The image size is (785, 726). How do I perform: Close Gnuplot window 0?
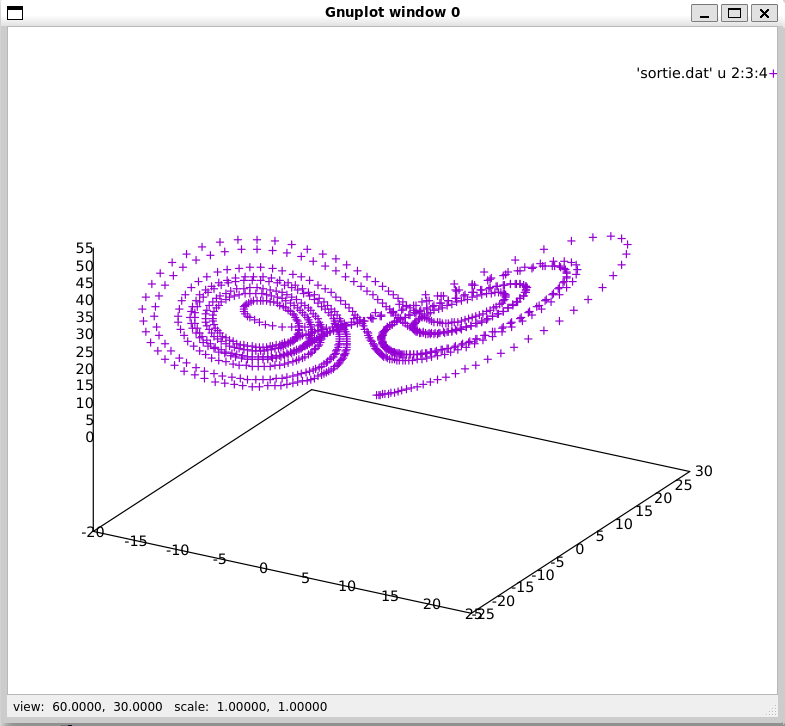pyautogui.click(x=764, y=12)
